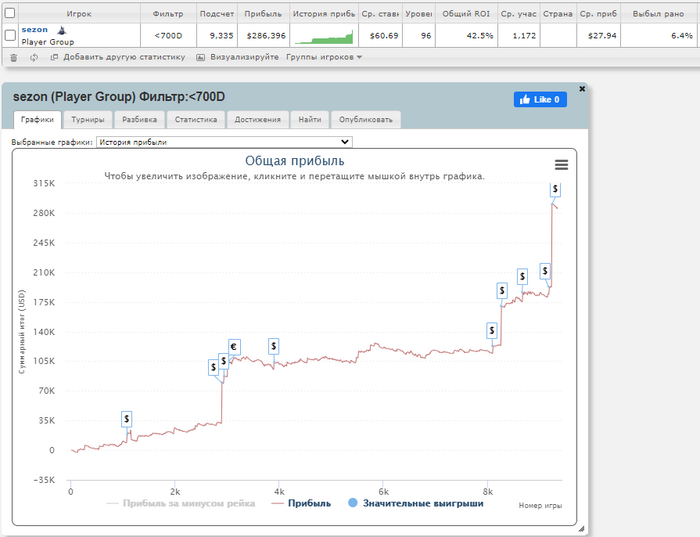Click the '42.5%' ROI cell

click(x=466, y=35)
